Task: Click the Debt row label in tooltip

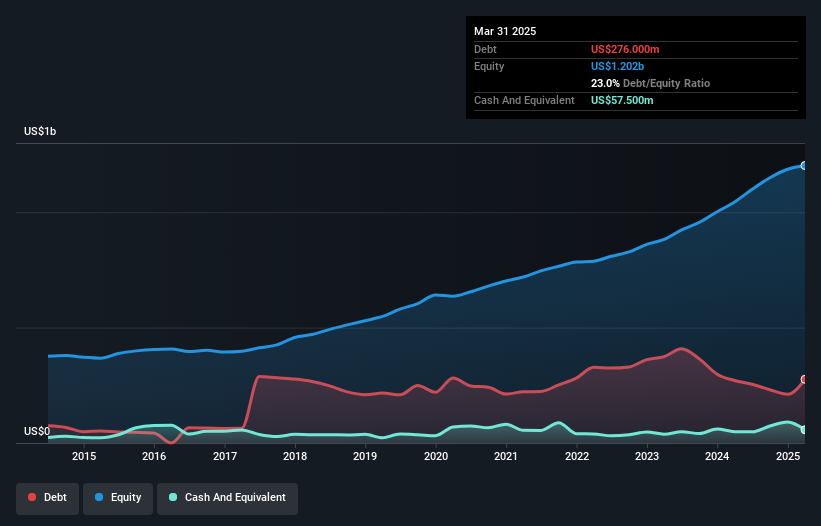Action: (485, 49)
